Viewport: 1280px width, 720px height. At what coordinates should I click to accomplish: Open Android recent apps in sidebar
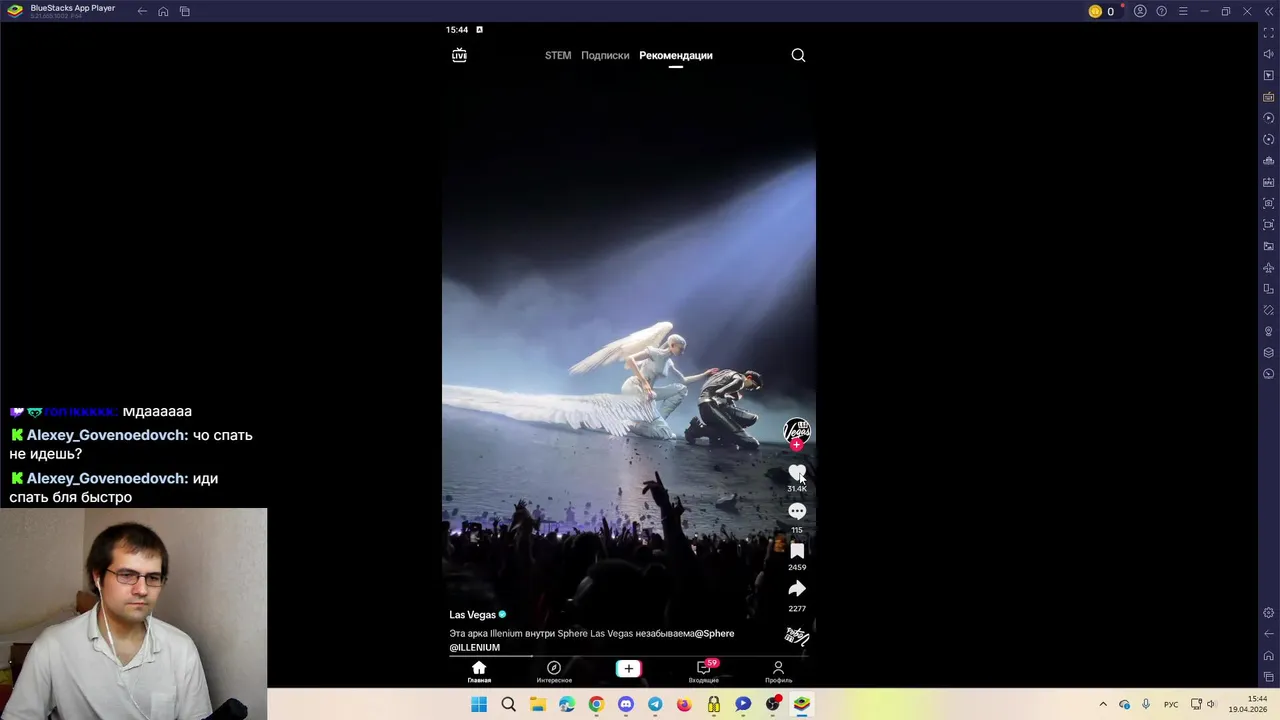1269,677
